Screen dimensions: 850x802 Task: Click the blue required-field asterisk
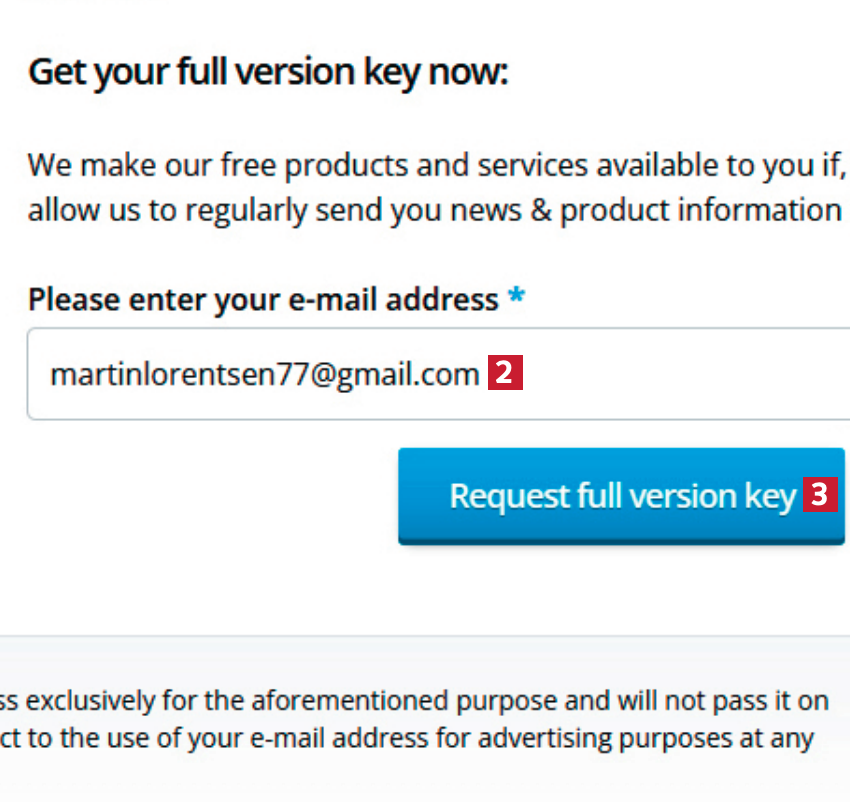tap(516, 299)
